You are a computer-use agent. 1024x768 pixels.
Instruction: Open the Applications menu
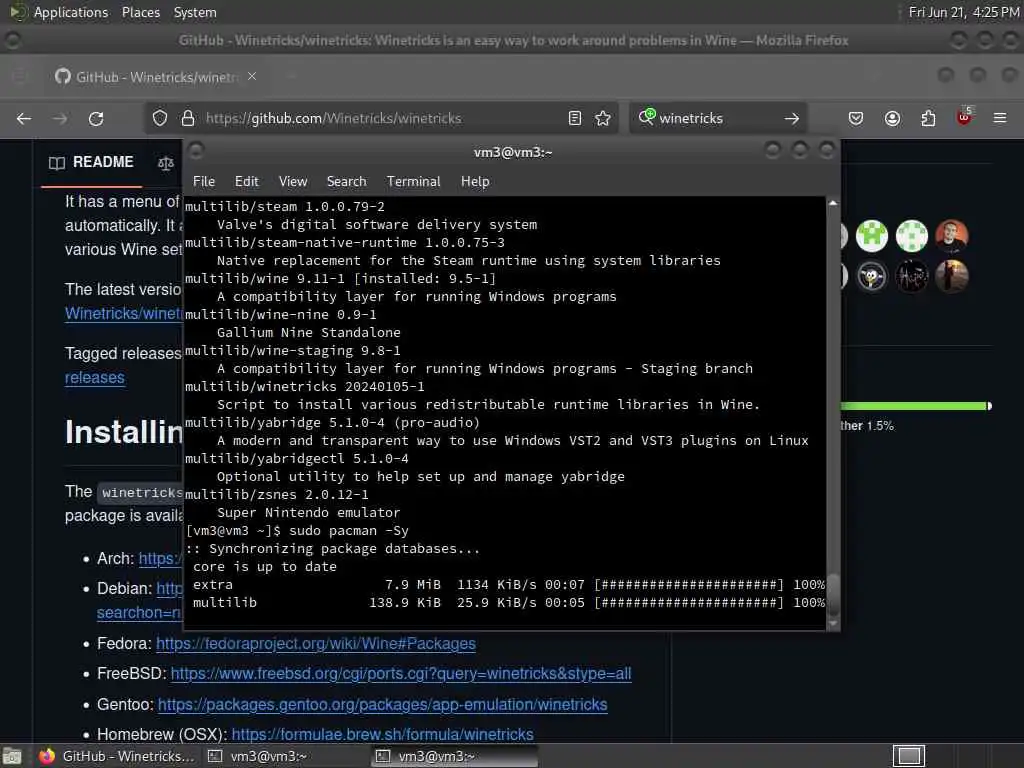click(71, 12)
